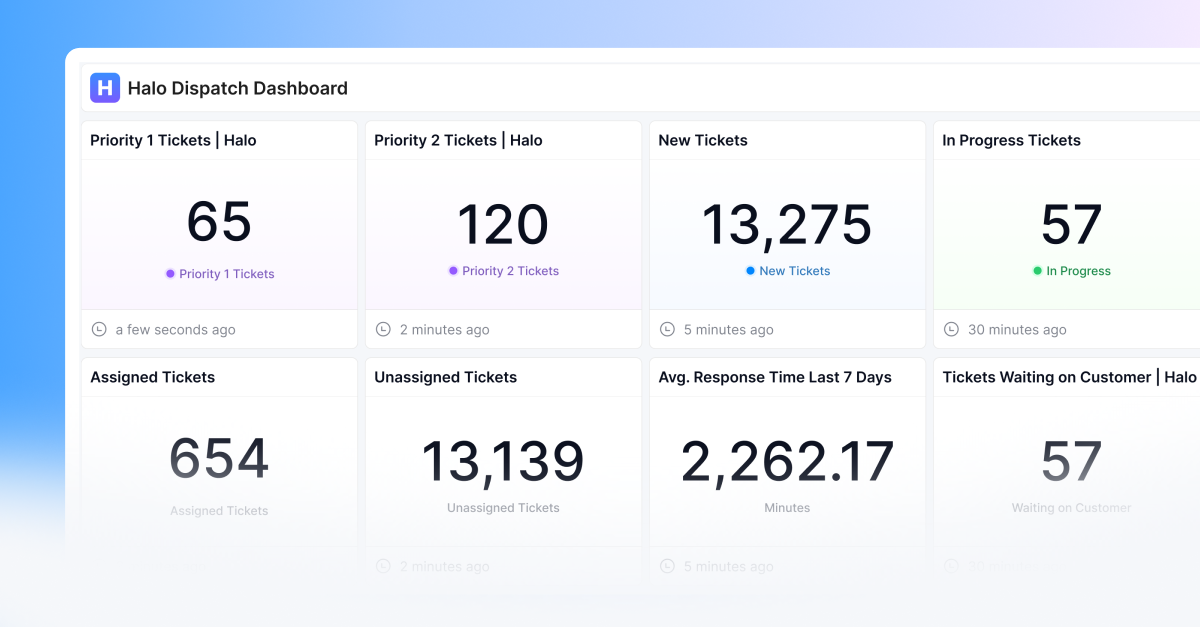1200x627 pixels.
Task: Open the 'Priority 1 Tickets | Halo' widget title
Action: click(173, 140)
